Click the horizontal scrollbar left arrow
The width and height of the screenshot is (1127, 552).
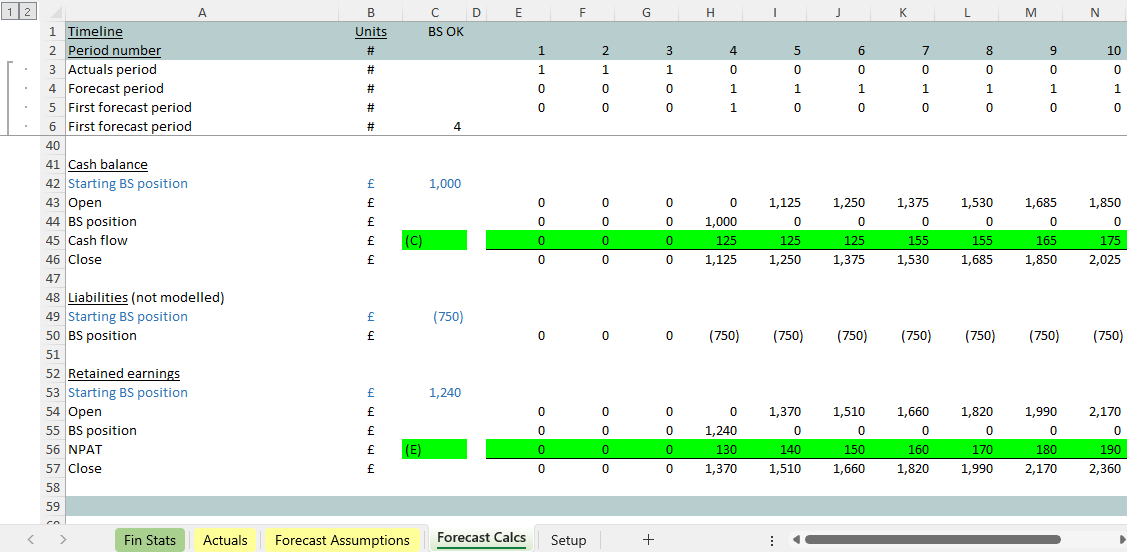point(795,540)
